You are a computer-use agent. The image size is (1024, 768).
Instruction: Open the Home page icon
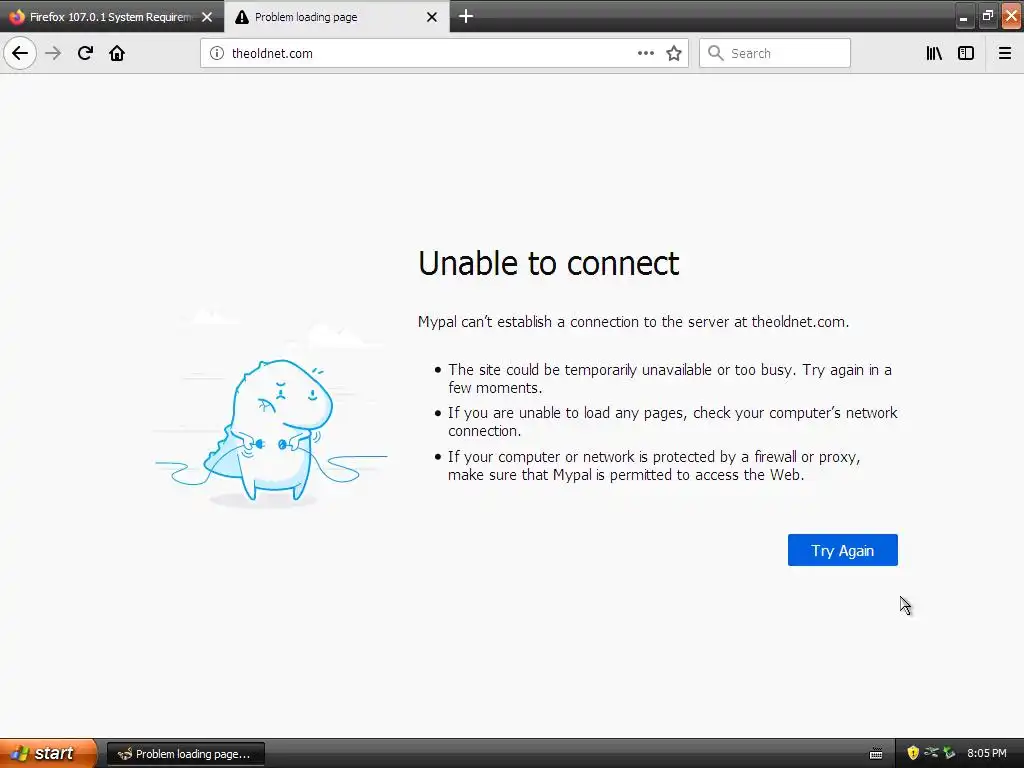117,53
